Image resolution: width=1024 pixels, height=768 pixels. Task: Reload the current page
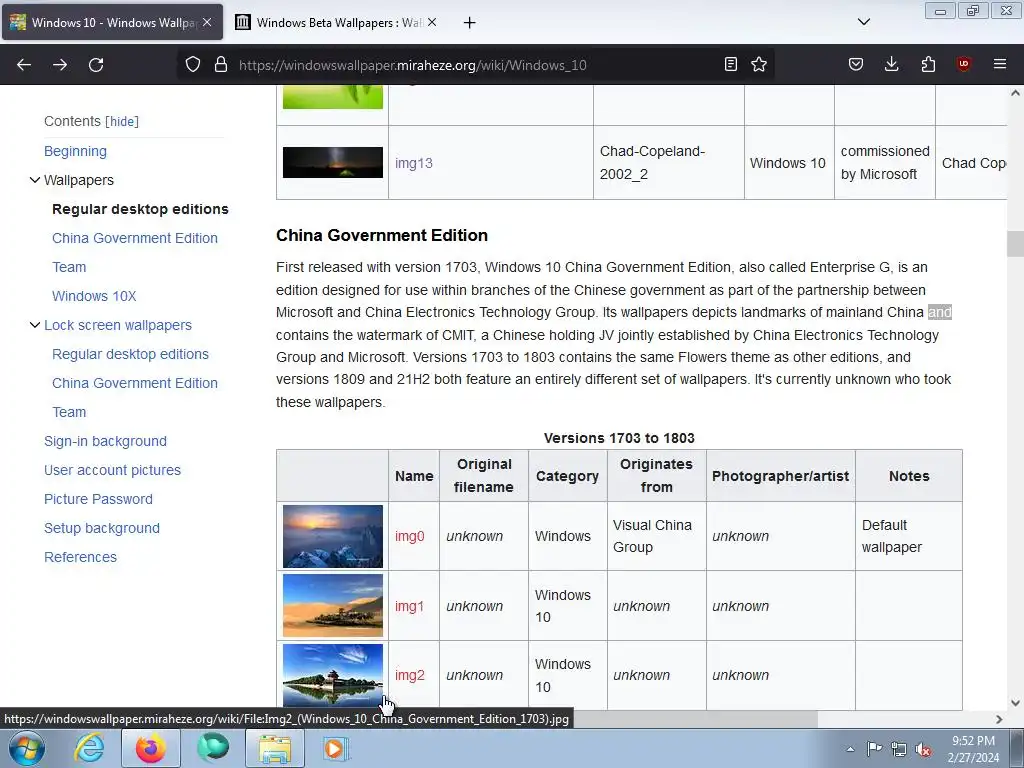(96, 65)
